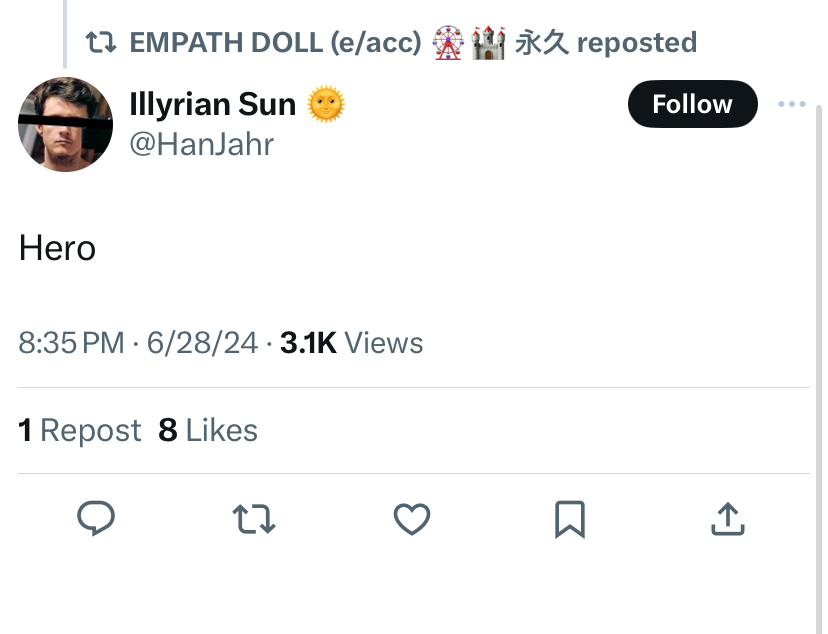Click the 8:35 PM timestamp
Image resolution: width=828 pixels, height=634 pixels.
pyautogui.click(x=71, y=343)
